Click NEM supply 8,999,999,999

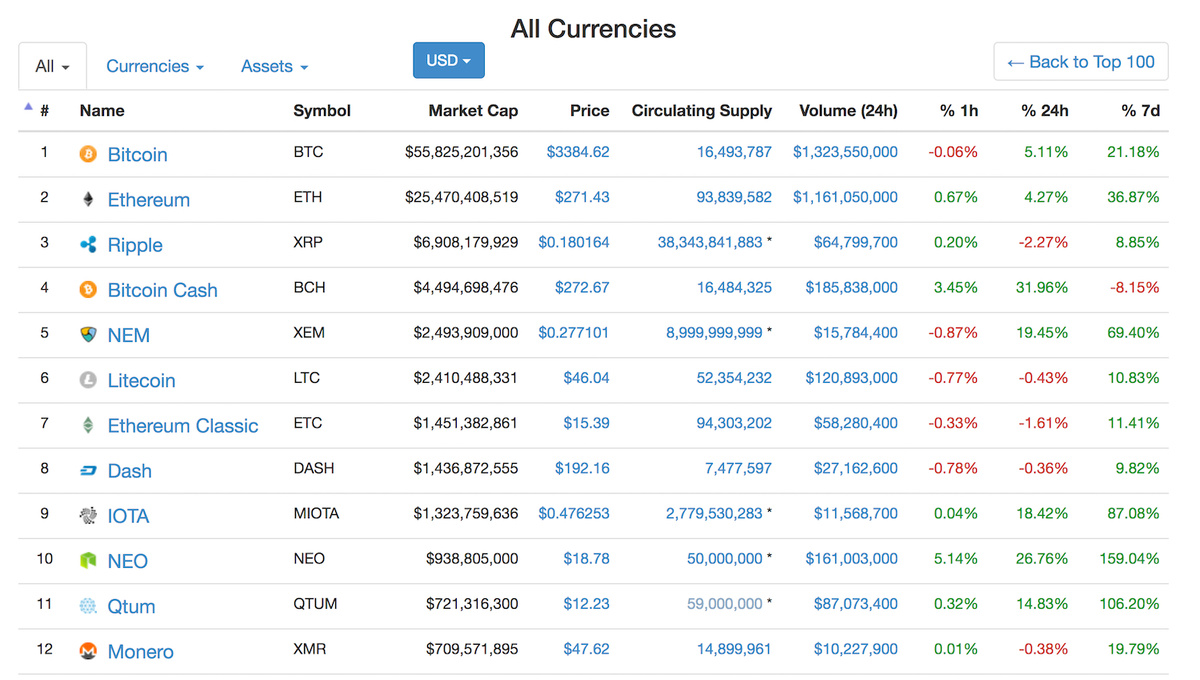pyautogui.click(x=714, y=332)
